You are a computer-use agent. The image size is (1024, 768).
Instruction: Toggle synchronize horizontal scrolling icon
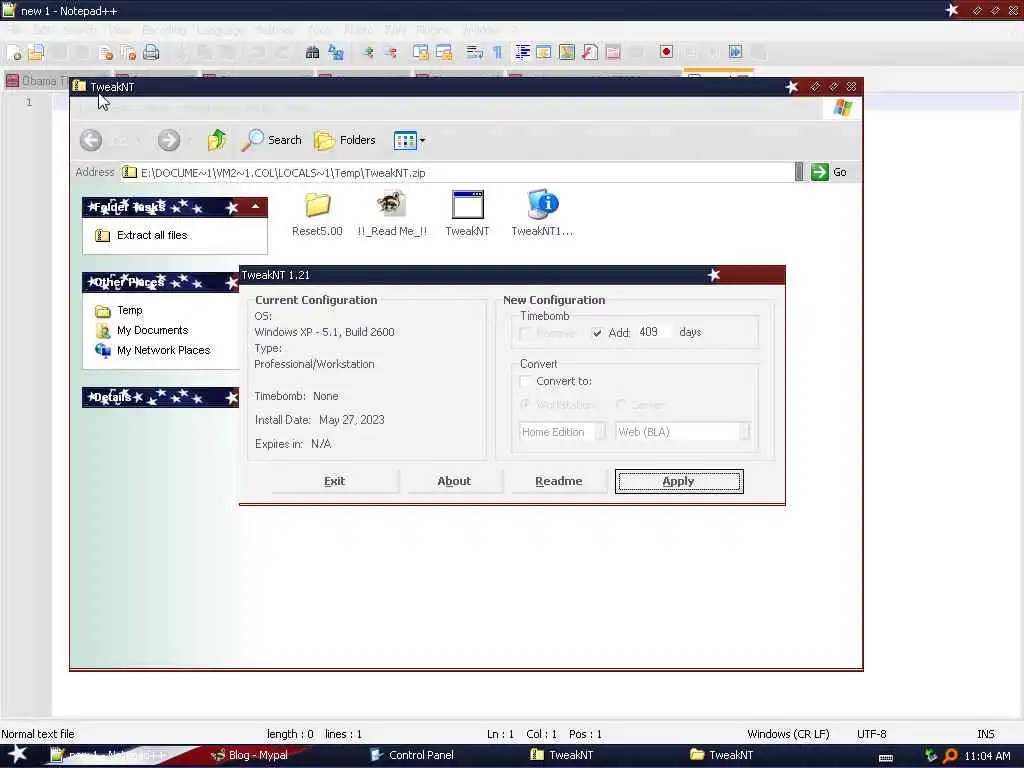444,52
